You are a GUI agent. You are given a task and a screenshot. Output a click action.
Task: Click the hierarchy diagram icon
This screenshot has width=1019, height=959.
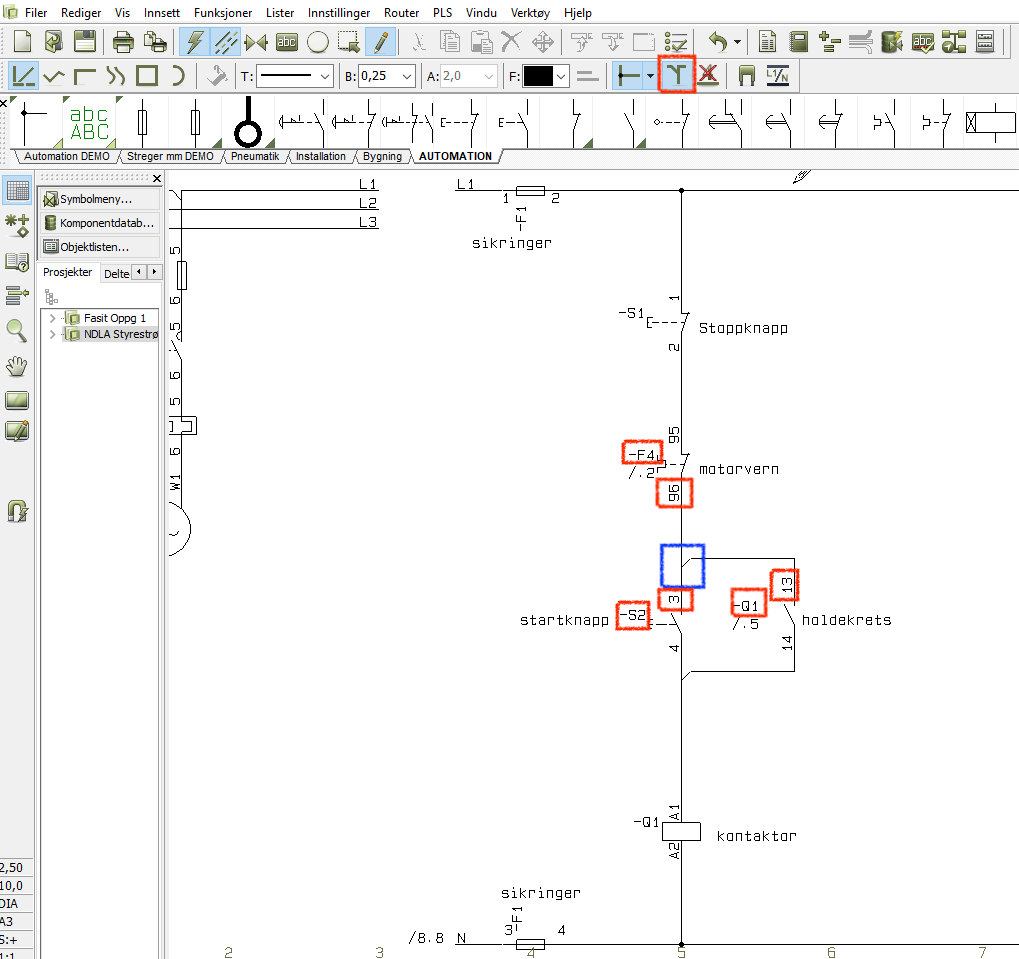click(x=953, y=42)
